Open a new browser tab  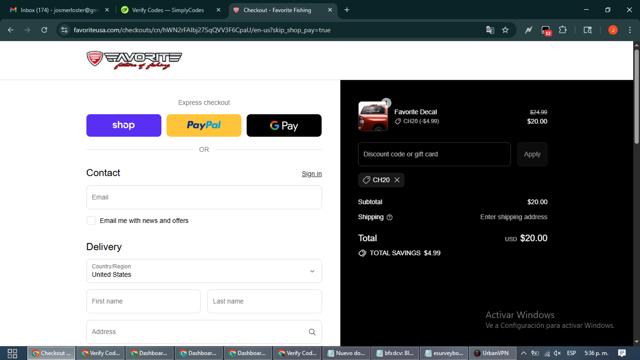pyautogui.click(x=347, y=10)
